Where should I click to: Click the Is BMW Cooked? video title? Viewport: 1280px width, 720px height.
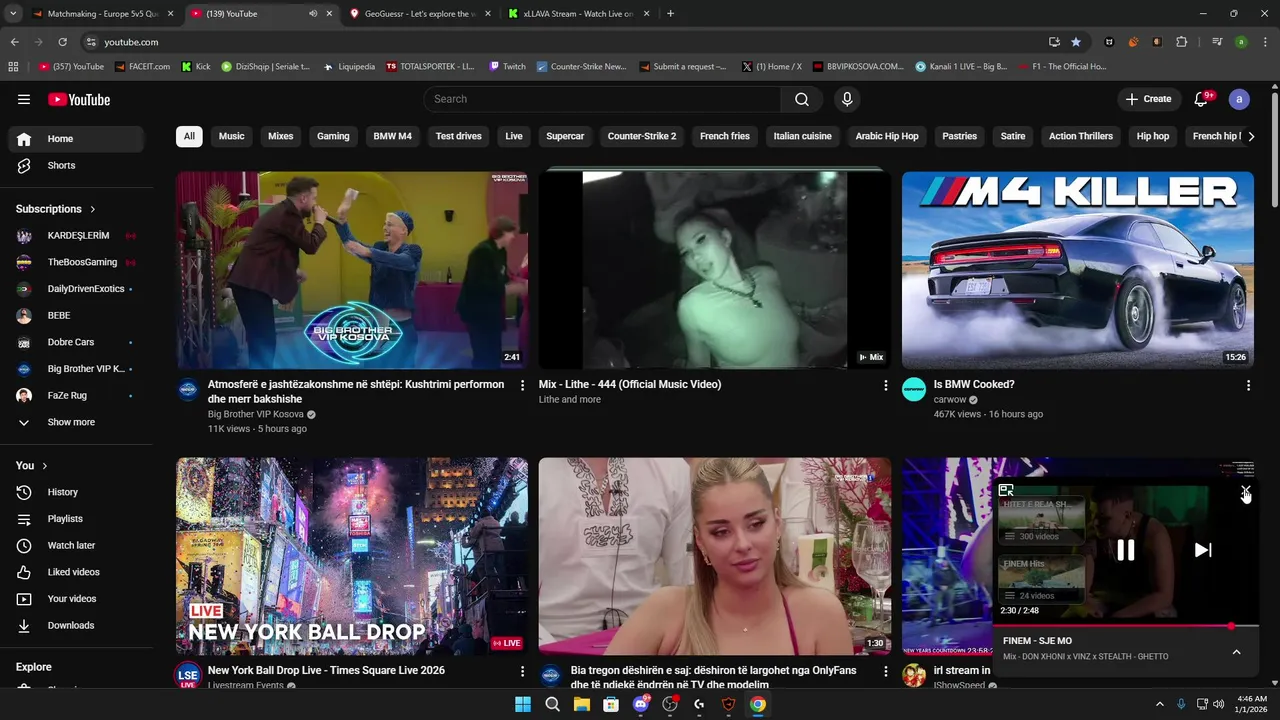point(974,384)
